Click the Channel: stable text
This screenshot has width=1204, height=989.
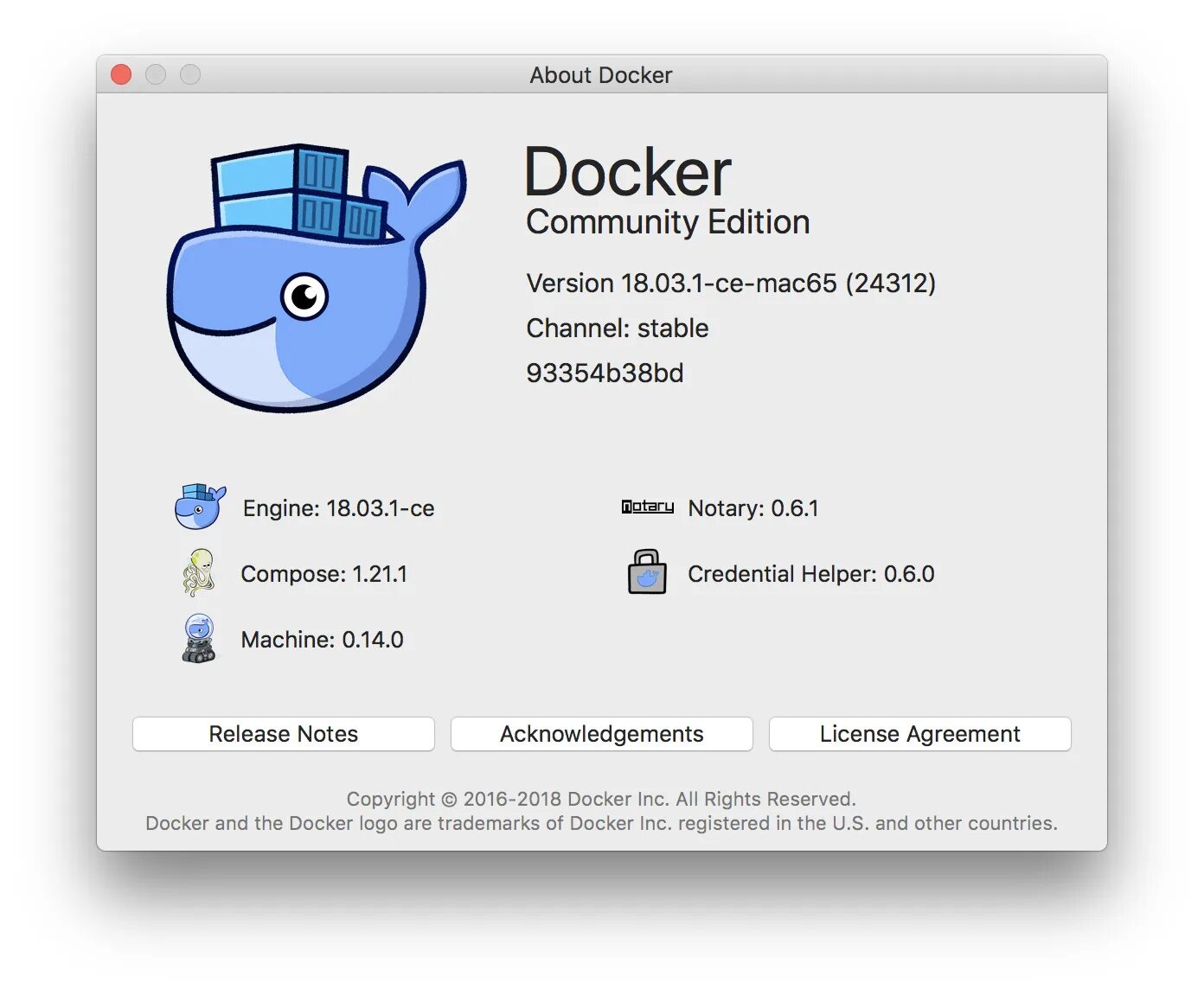tap(618, 329)
